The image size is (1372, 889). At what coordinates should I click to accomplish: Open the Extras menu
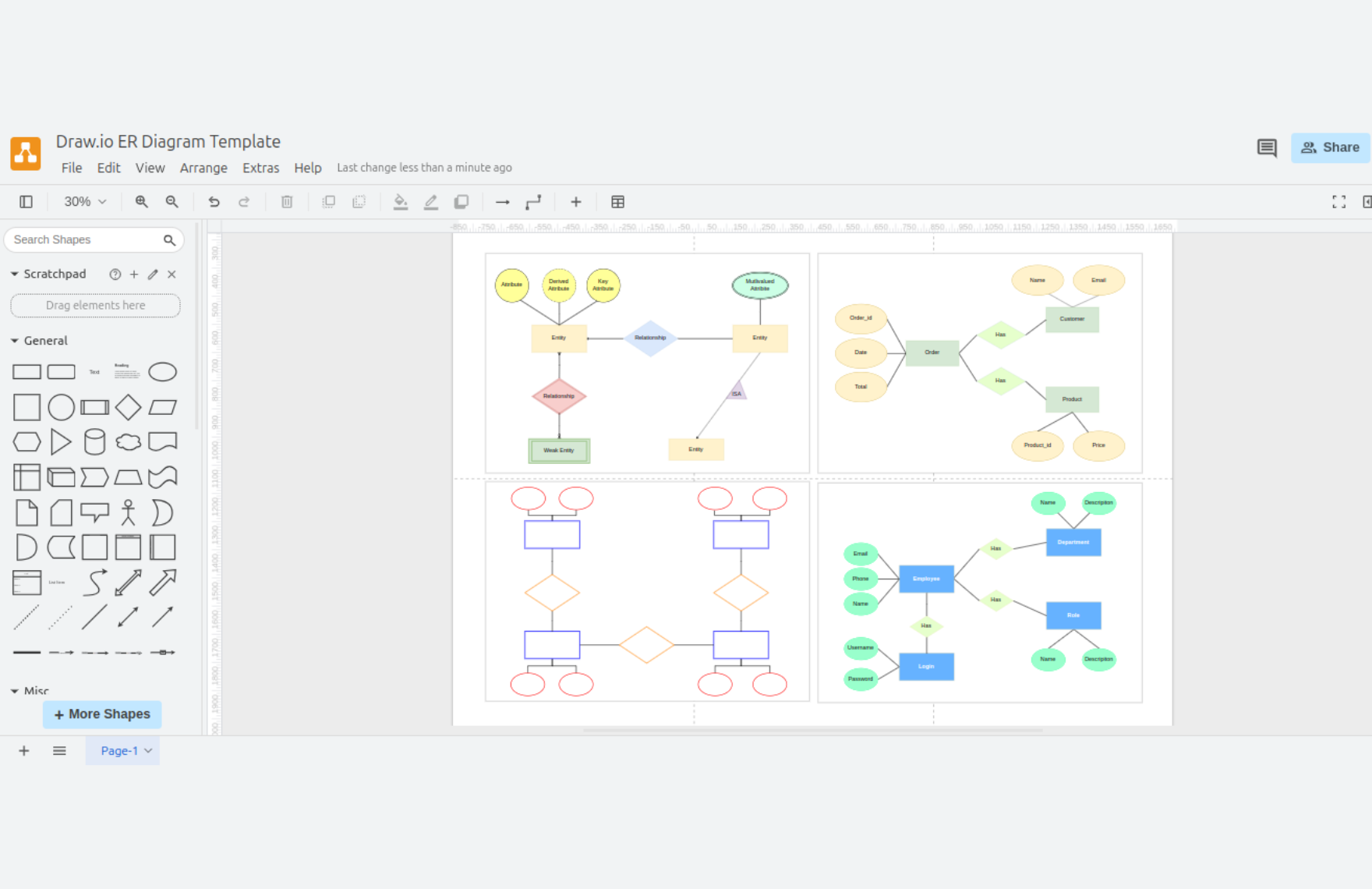tap(260, 168)
